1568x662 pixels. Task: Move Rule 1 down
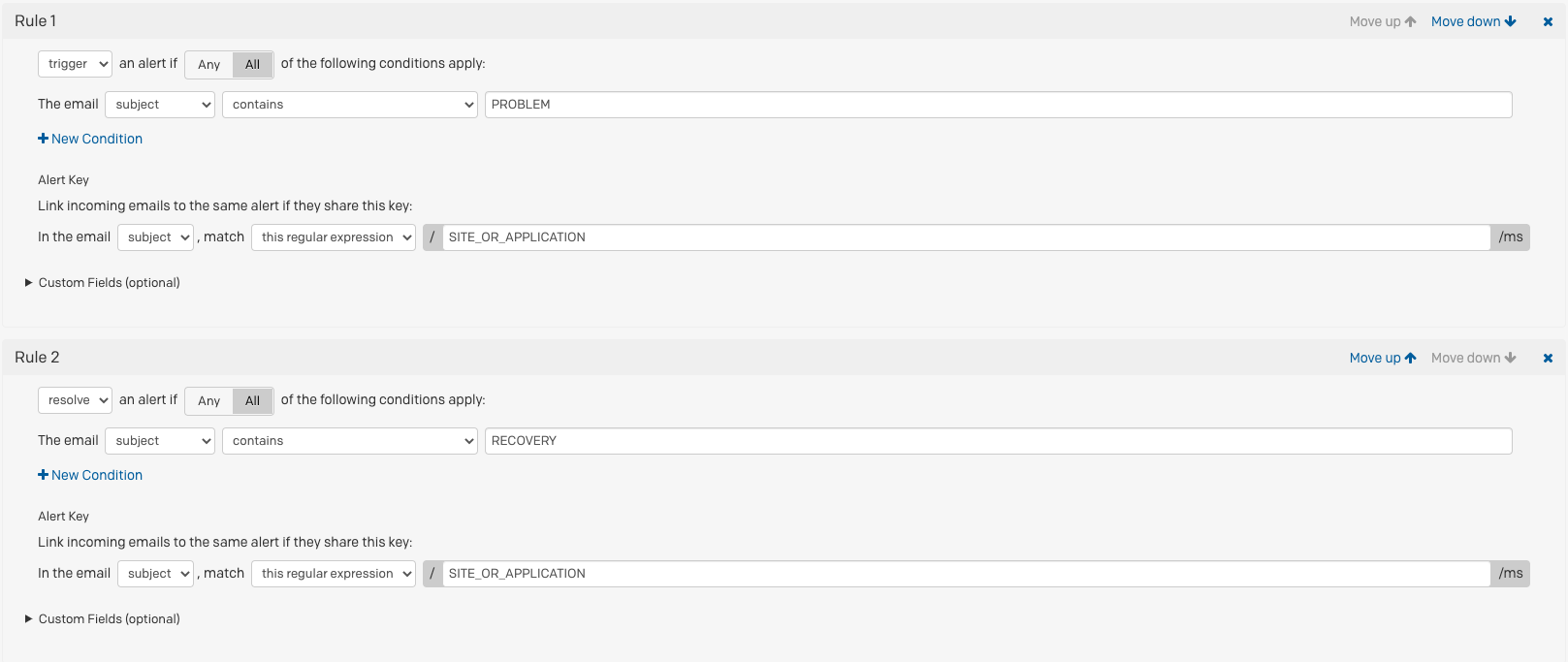1473,21
